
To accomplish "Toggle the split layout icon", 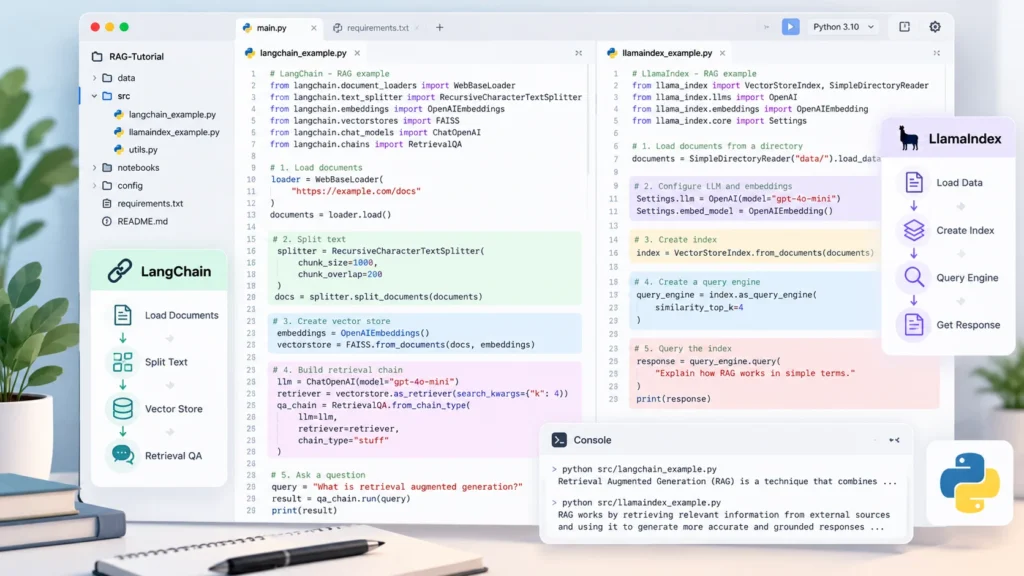I will (x=904, y=27).
